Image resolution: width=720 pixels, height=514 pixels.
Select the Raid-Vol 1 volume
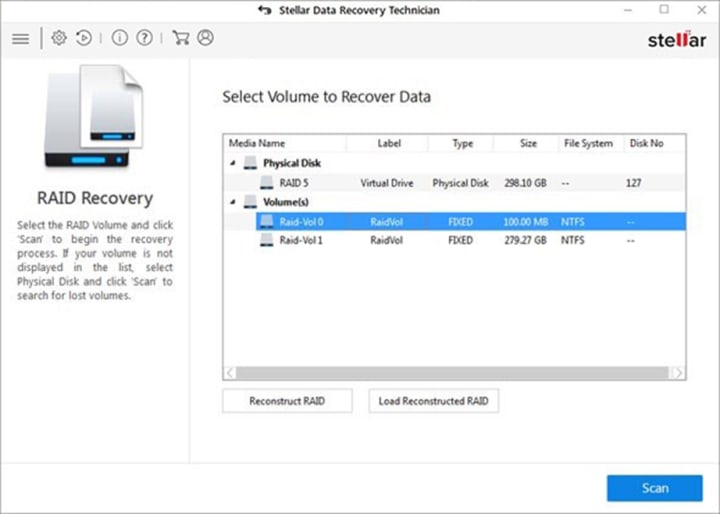[471, 240]
